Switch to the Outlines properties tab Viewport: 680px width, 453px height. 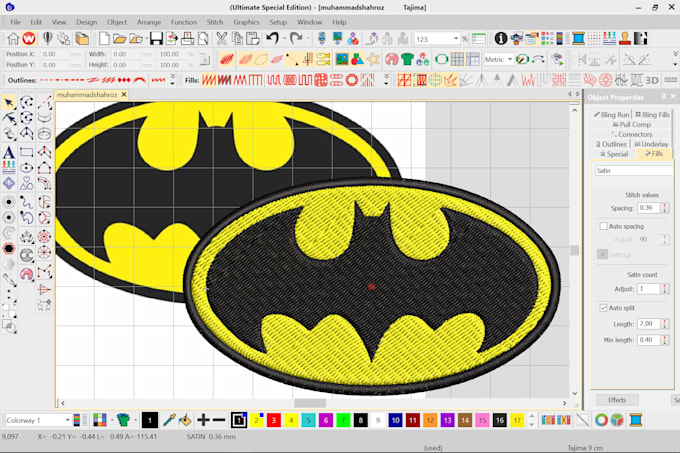click(x=611, y=144)
